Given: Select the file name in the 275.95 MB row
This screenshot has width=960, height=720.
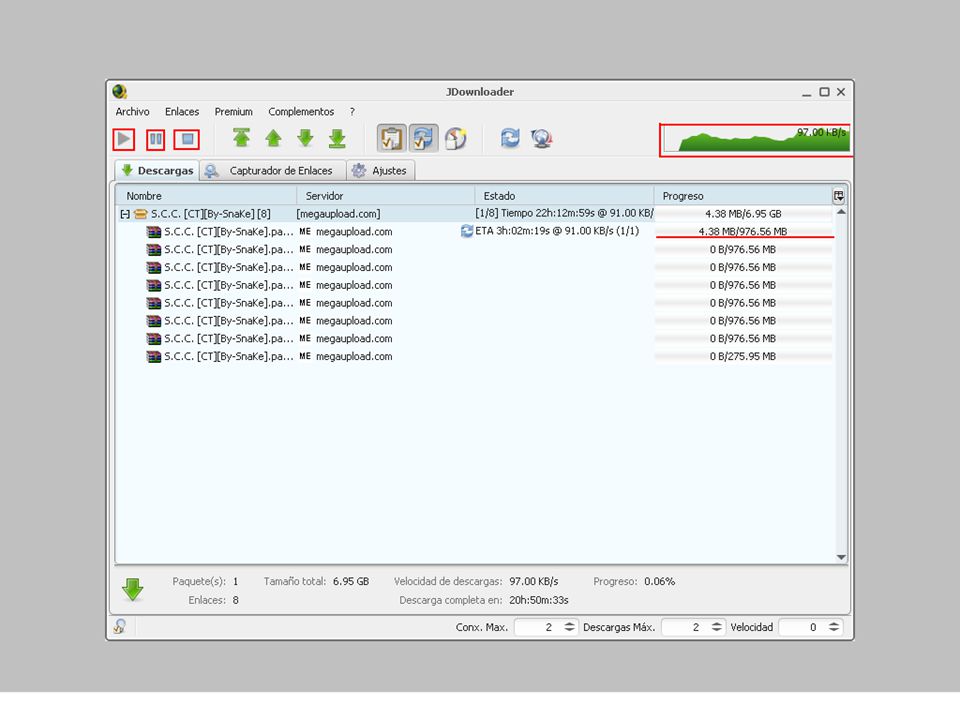Looking at the screenshot, I should (228, 356).
